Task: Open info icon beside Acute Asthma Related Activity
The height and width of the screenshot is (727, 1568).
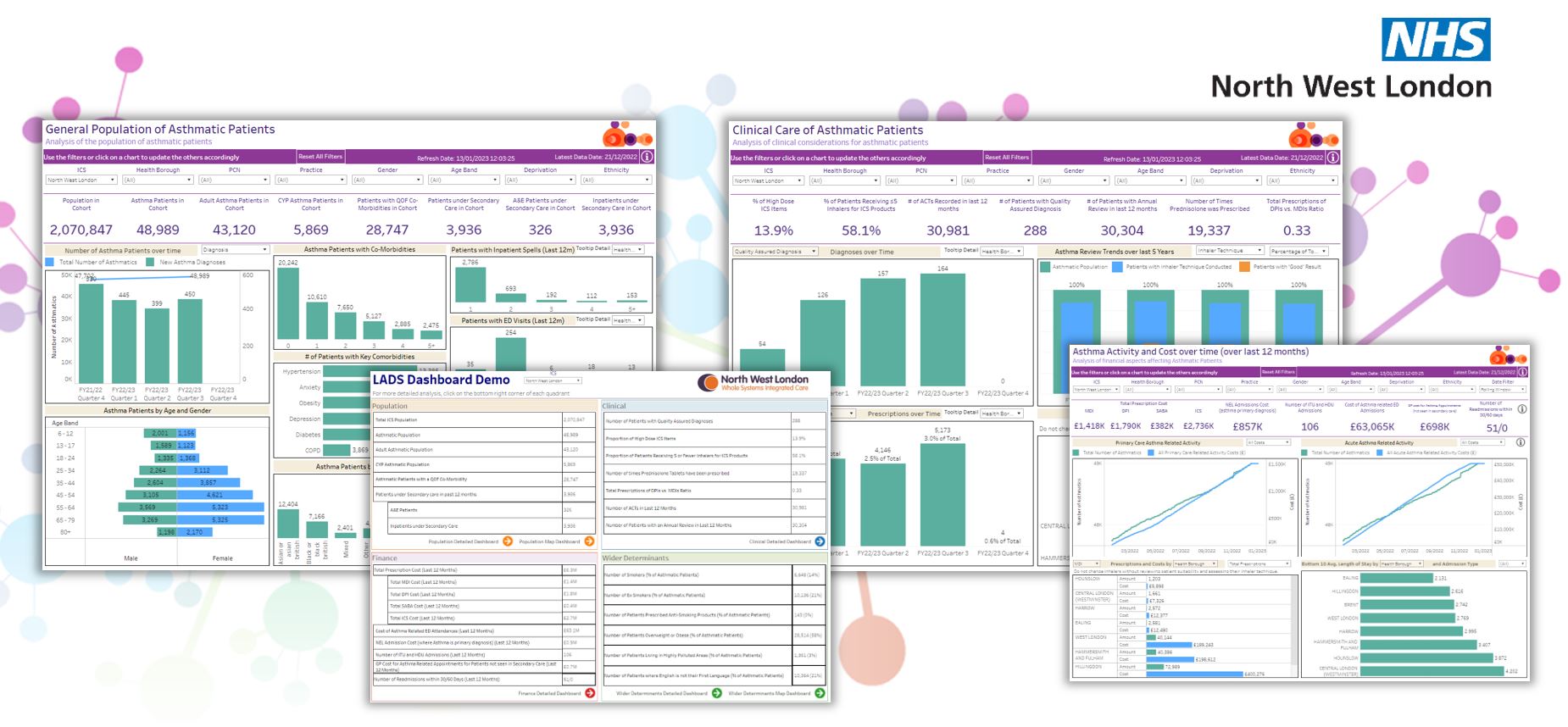Action: point(1521,442)
